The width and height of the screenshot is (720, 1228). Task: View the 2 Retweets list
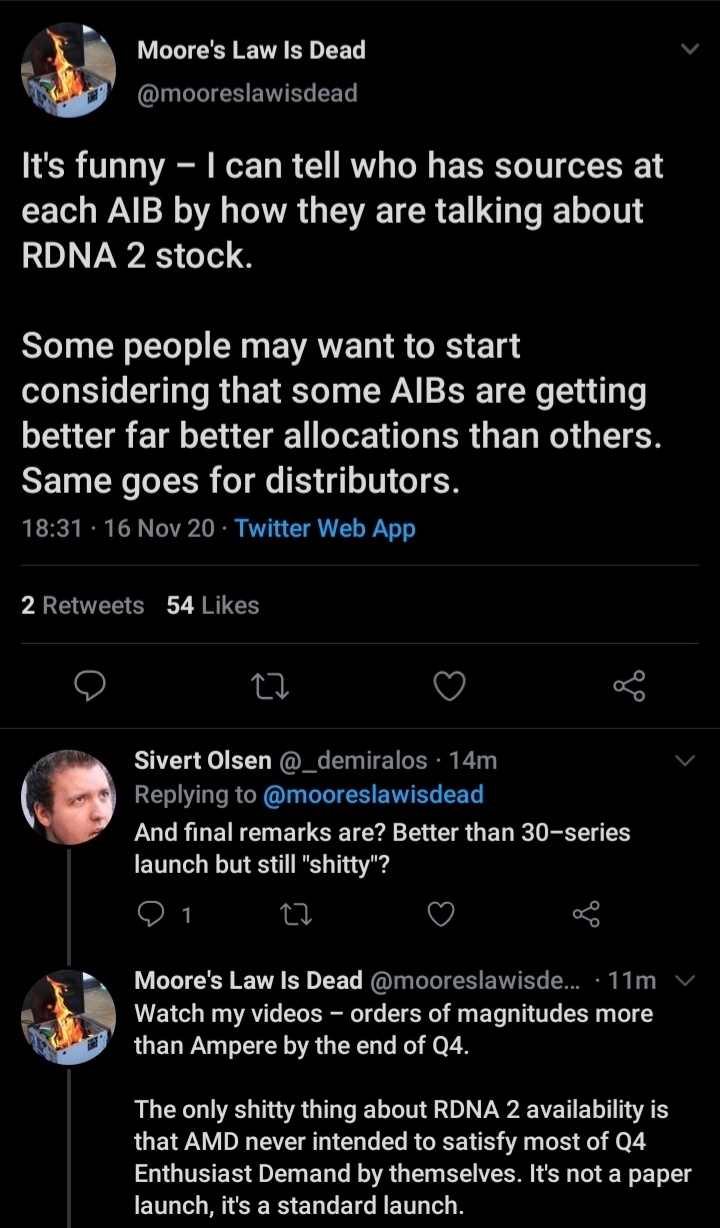tap(83, 605)
